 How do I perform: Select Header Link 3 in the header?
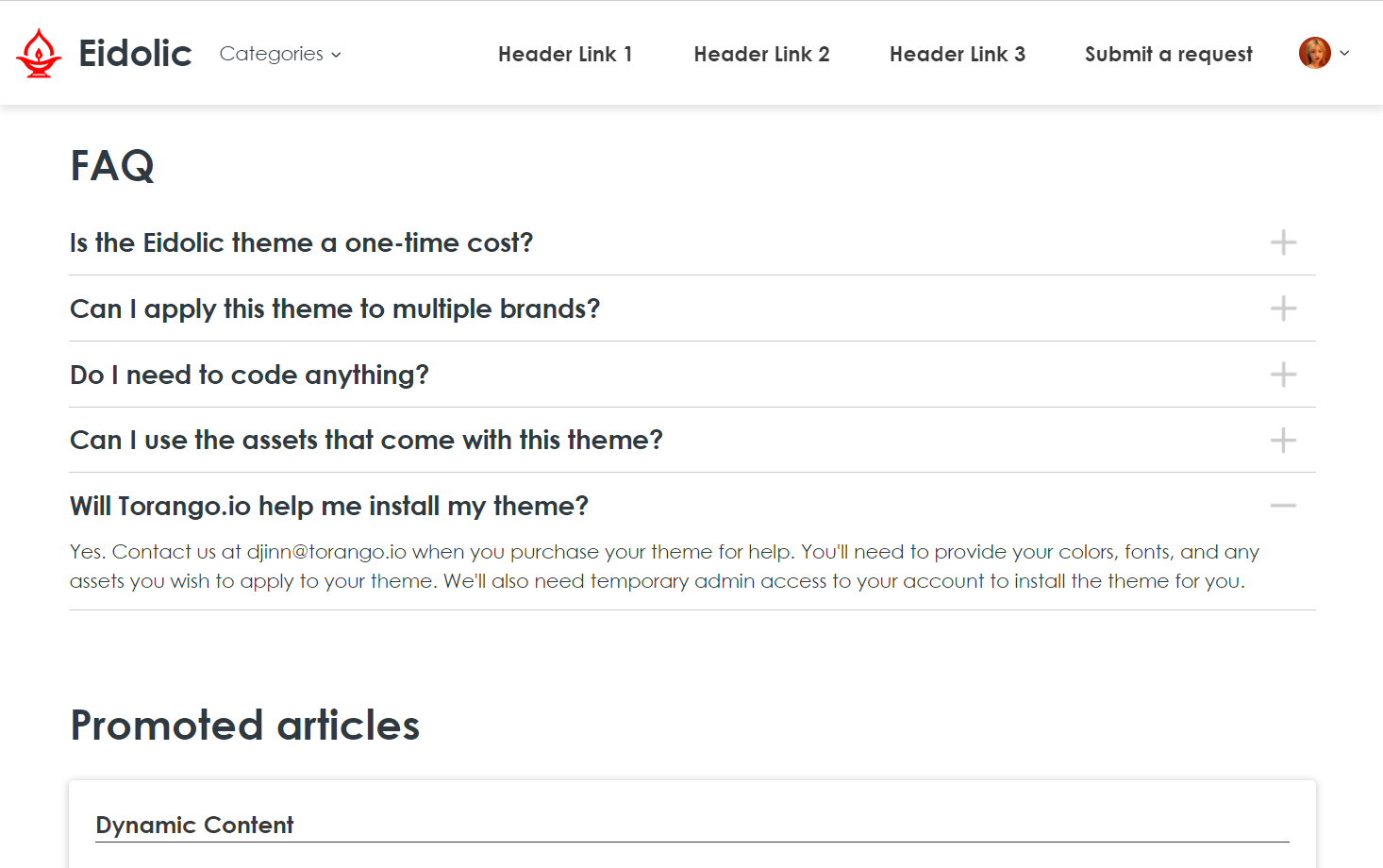click(957, 55)
